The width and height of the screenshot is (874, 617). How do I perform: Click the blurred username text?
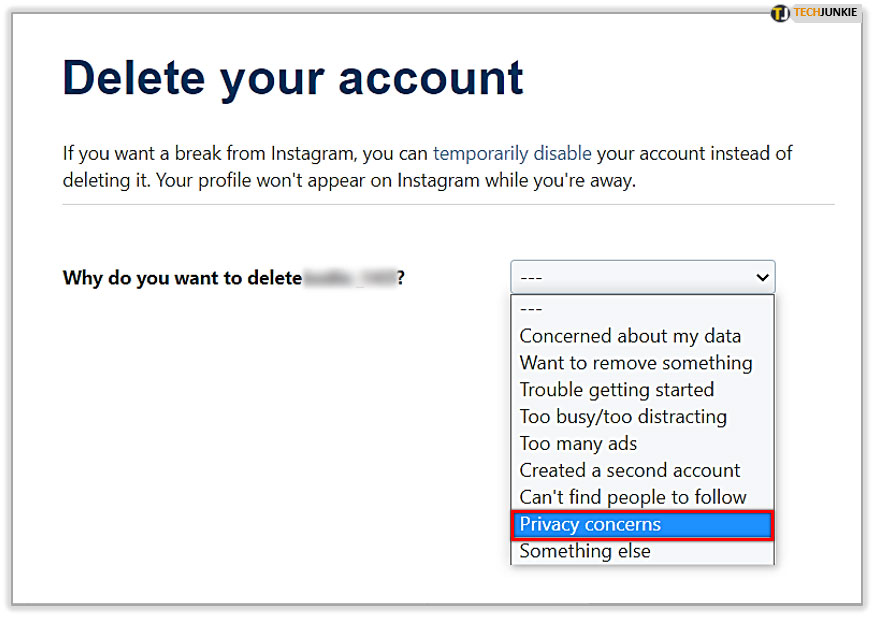349,277
